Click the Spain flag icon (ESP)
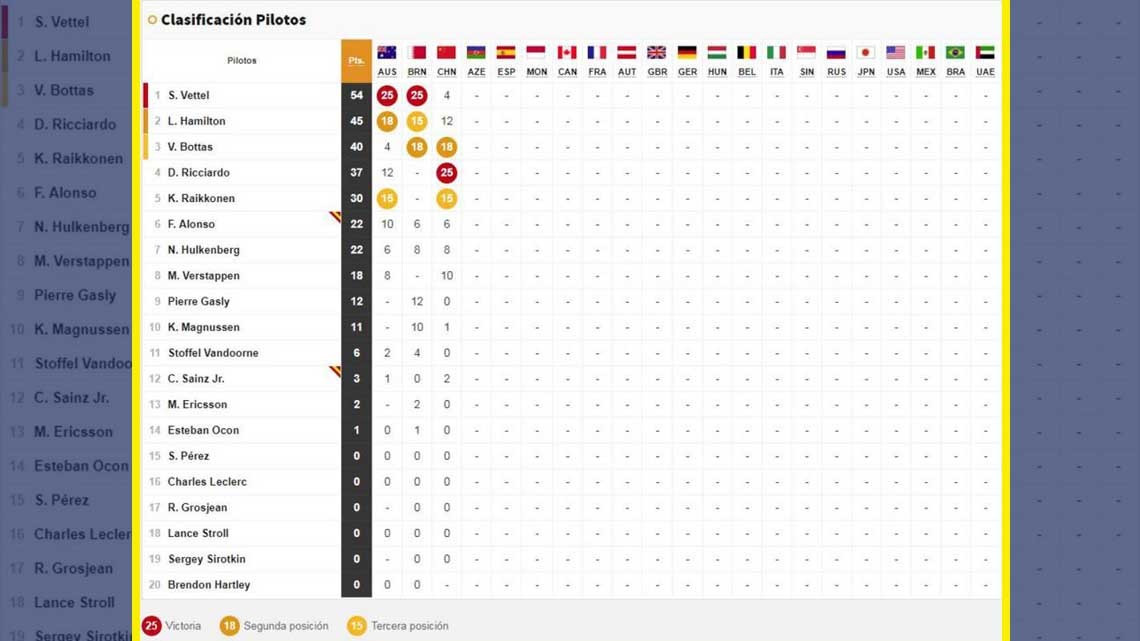 [507, 53]
